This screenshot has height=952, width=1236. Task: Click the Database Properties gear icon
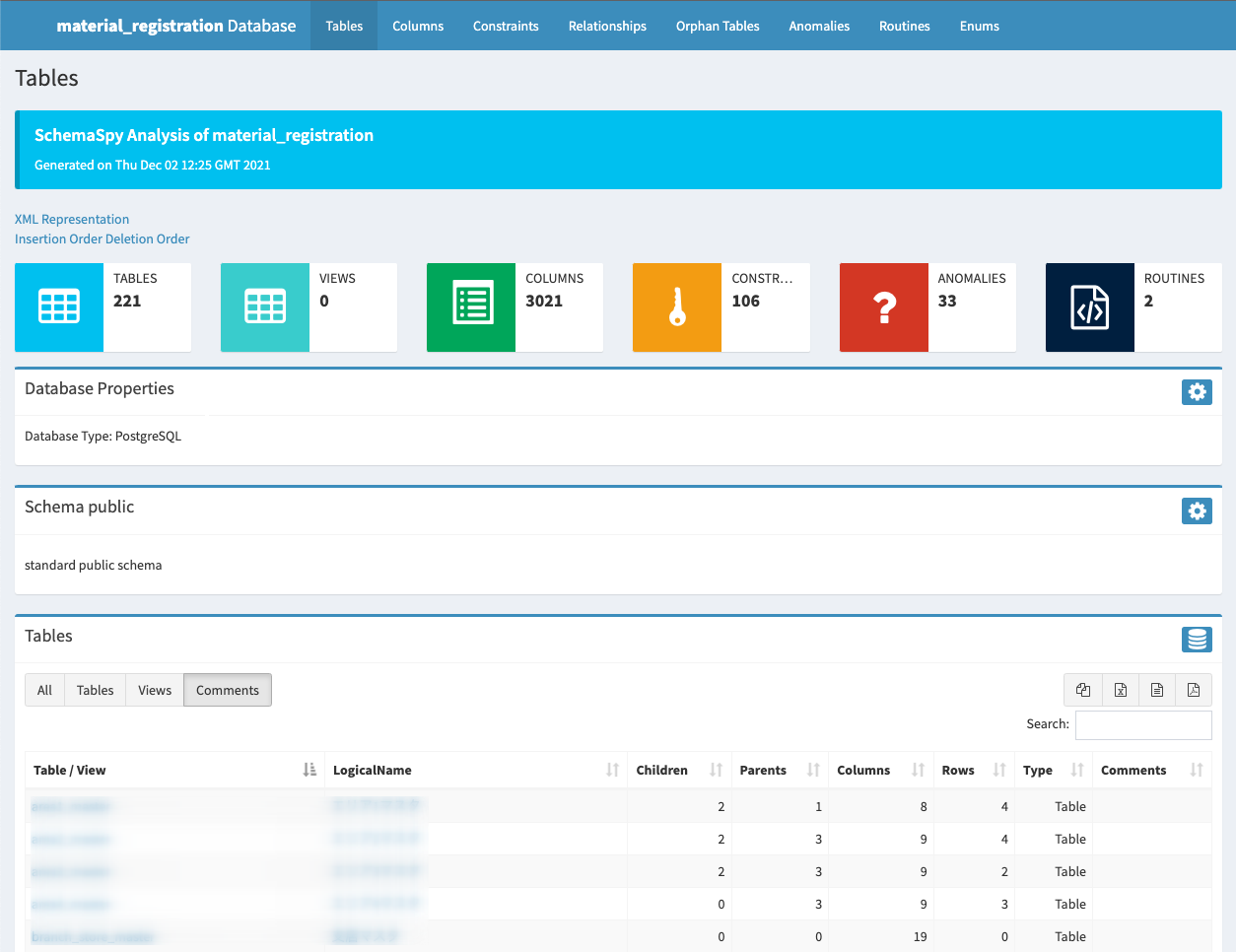click(x=1197, y=392)
